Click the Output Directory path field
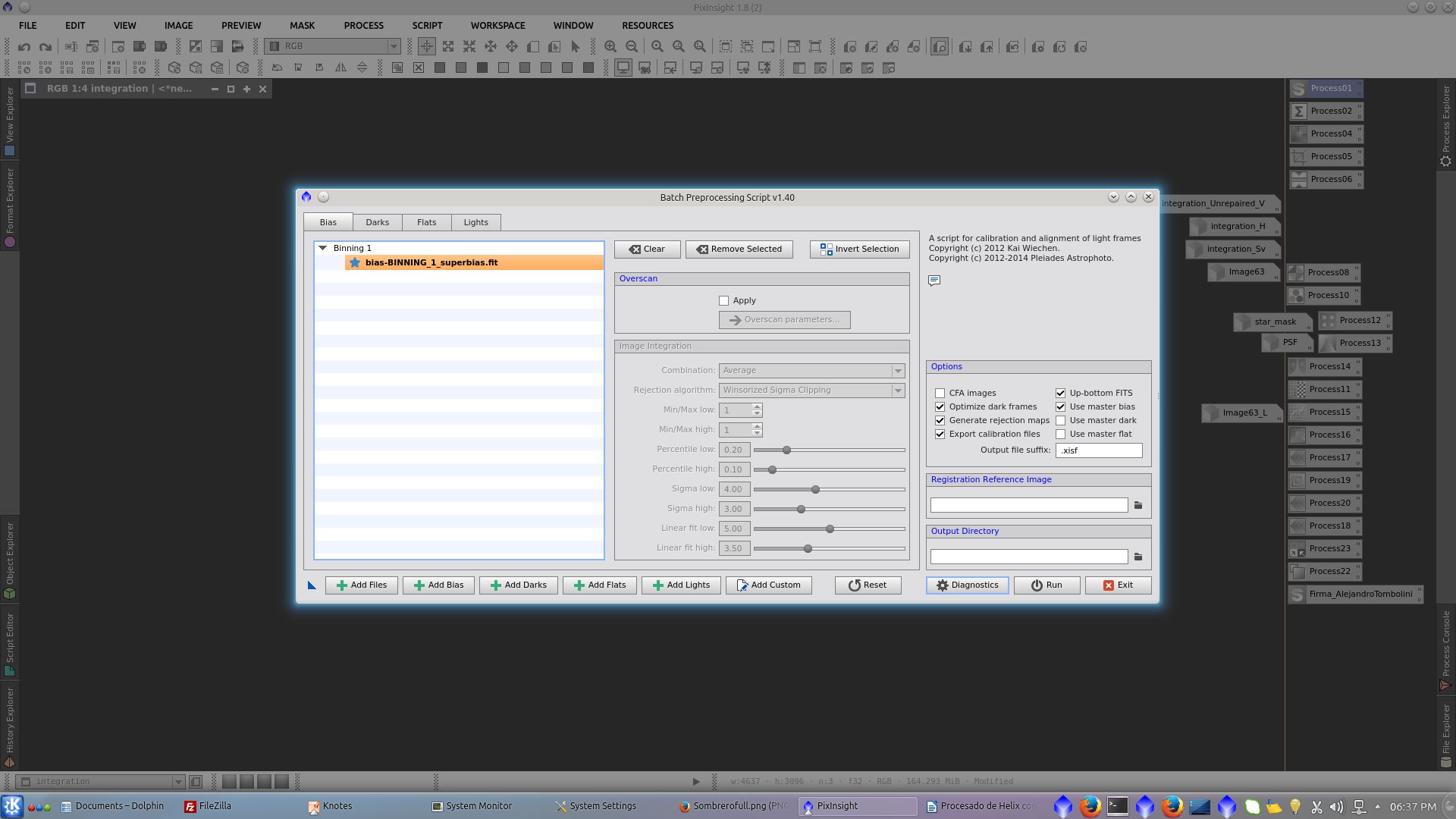Screen dimensions: 1456x819 (1028, 557)
